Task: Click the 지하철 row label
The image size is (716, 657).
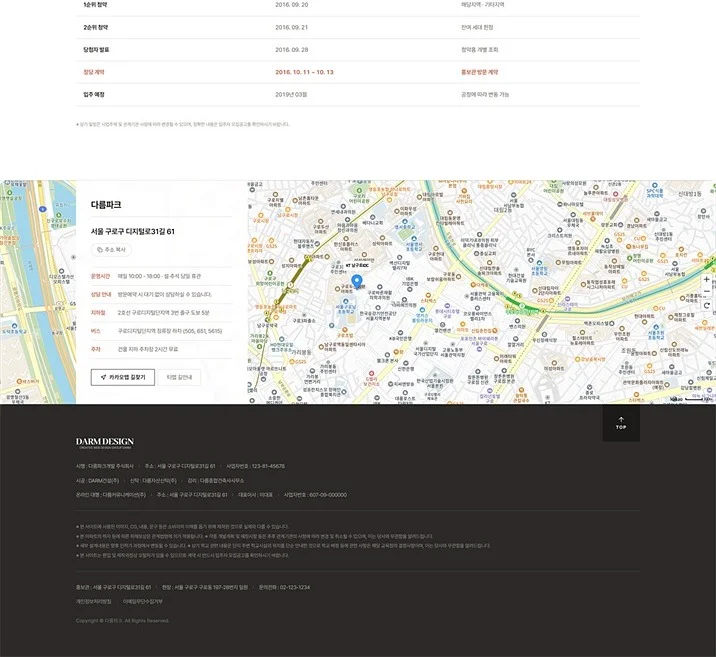Action: point(98,313)
